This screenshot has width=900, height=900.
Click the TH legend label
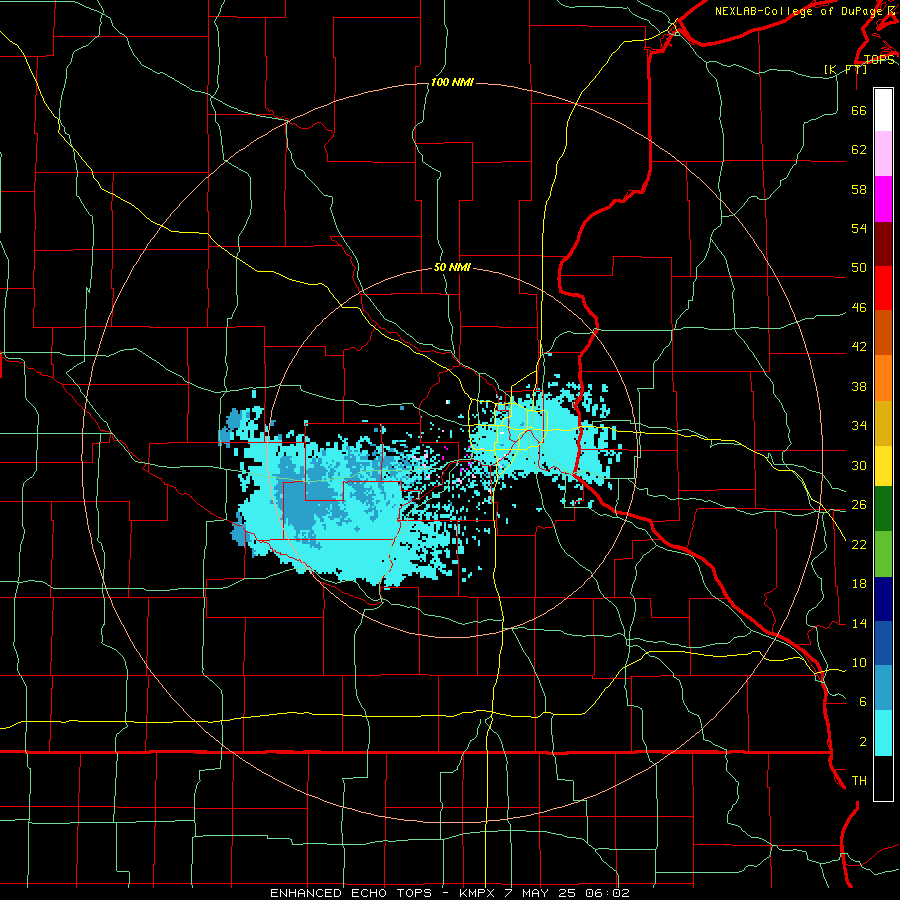tap(859, 780)
